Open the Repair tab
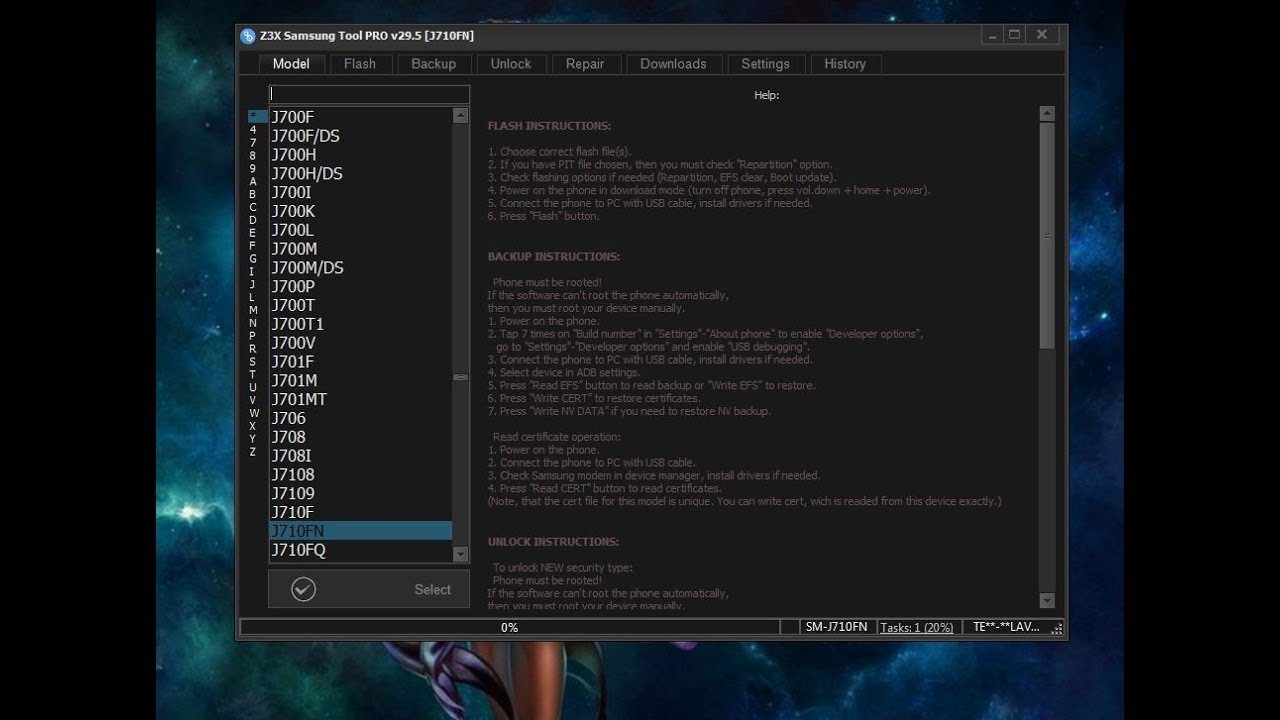 pyautogui.click(x=585, y=63)
